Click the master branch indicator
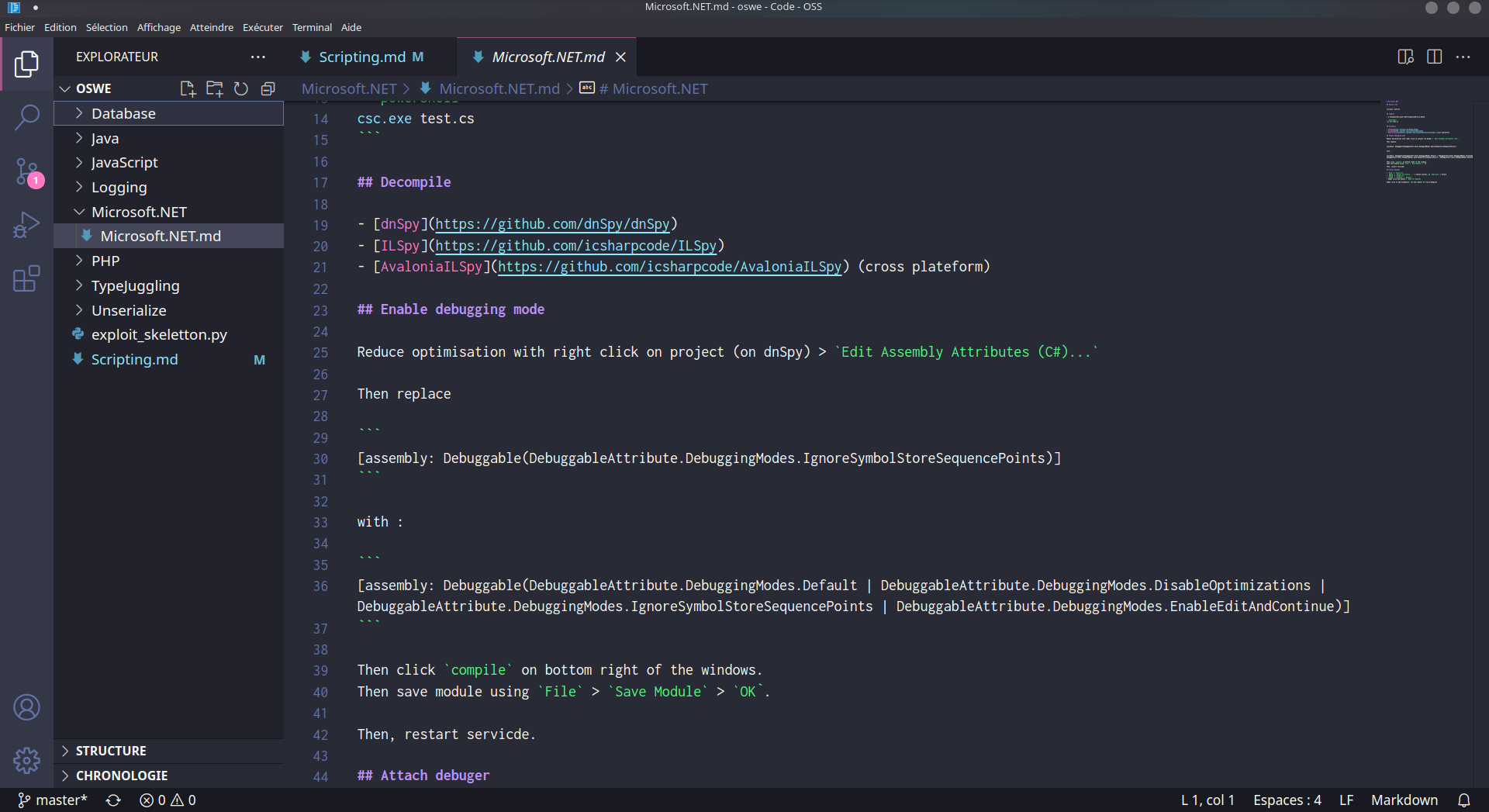Screen dimensions: 1489x812 point(51,800)
